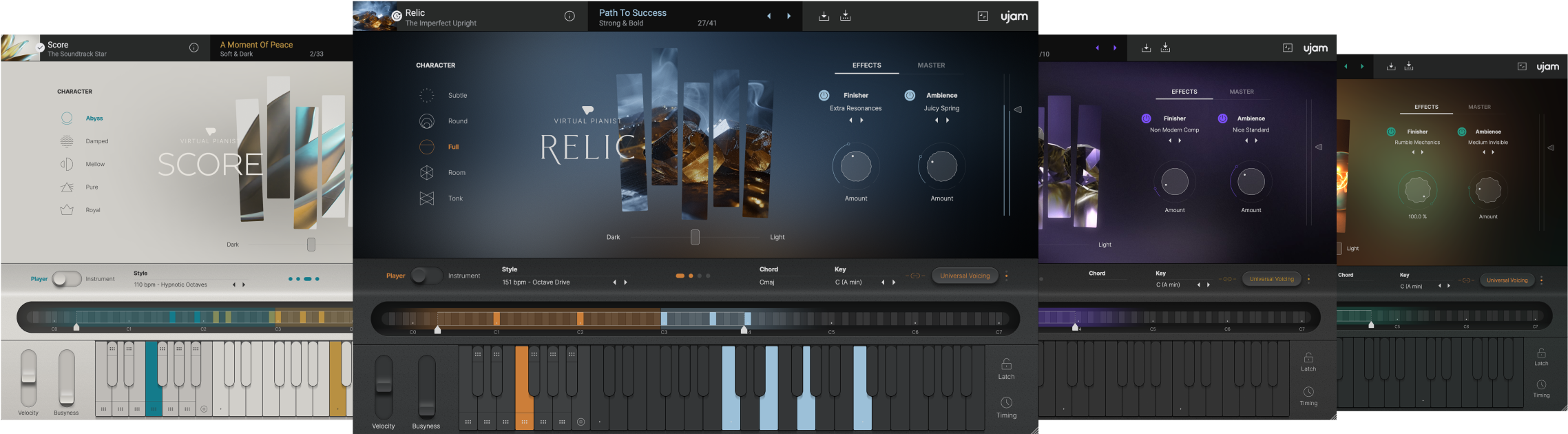Flip the Player/Instrument switch in the Score window
The height and width of the screenshot is (434, 1568).
(67, 279)
